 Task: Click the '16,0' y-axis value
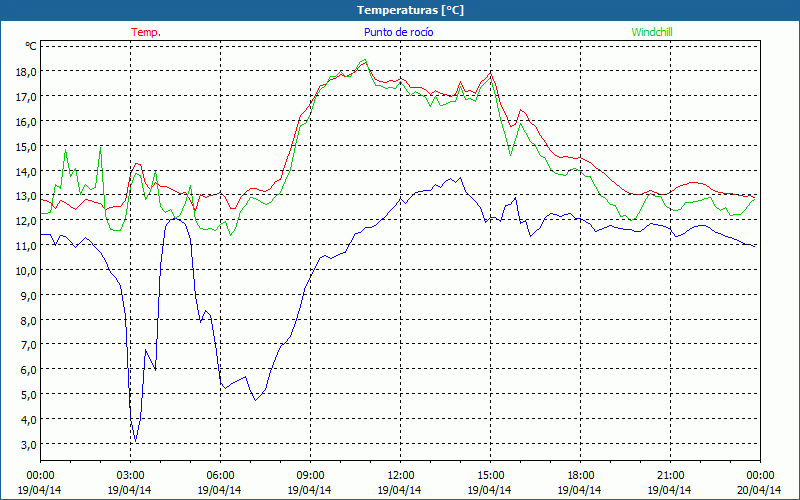[26, 121]
